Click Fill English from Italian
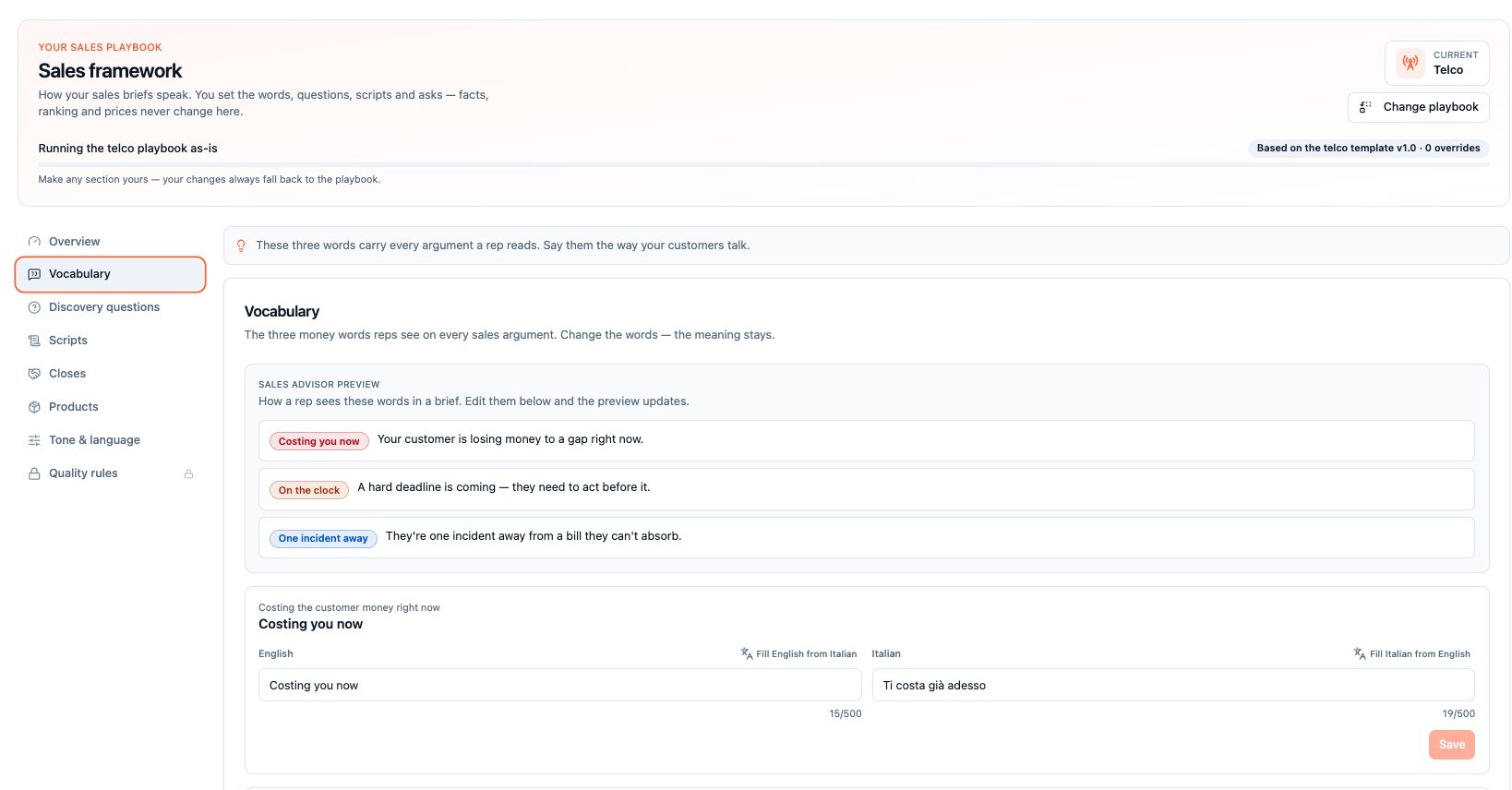The height and width of the screenshot is (790, 1512). [x=798, y=653]
